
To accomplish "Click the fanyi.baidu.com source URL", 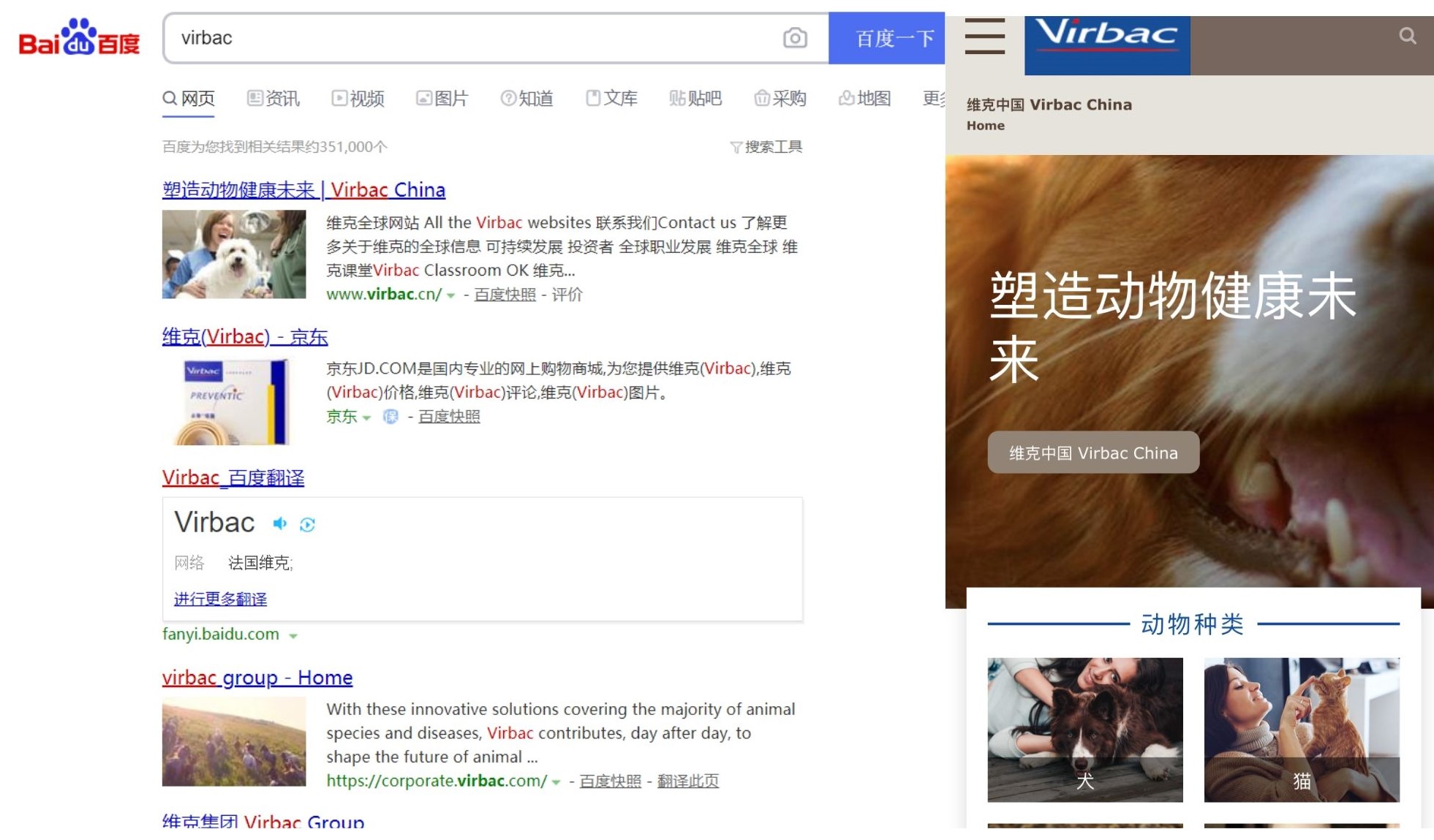I will pos(221,635).
